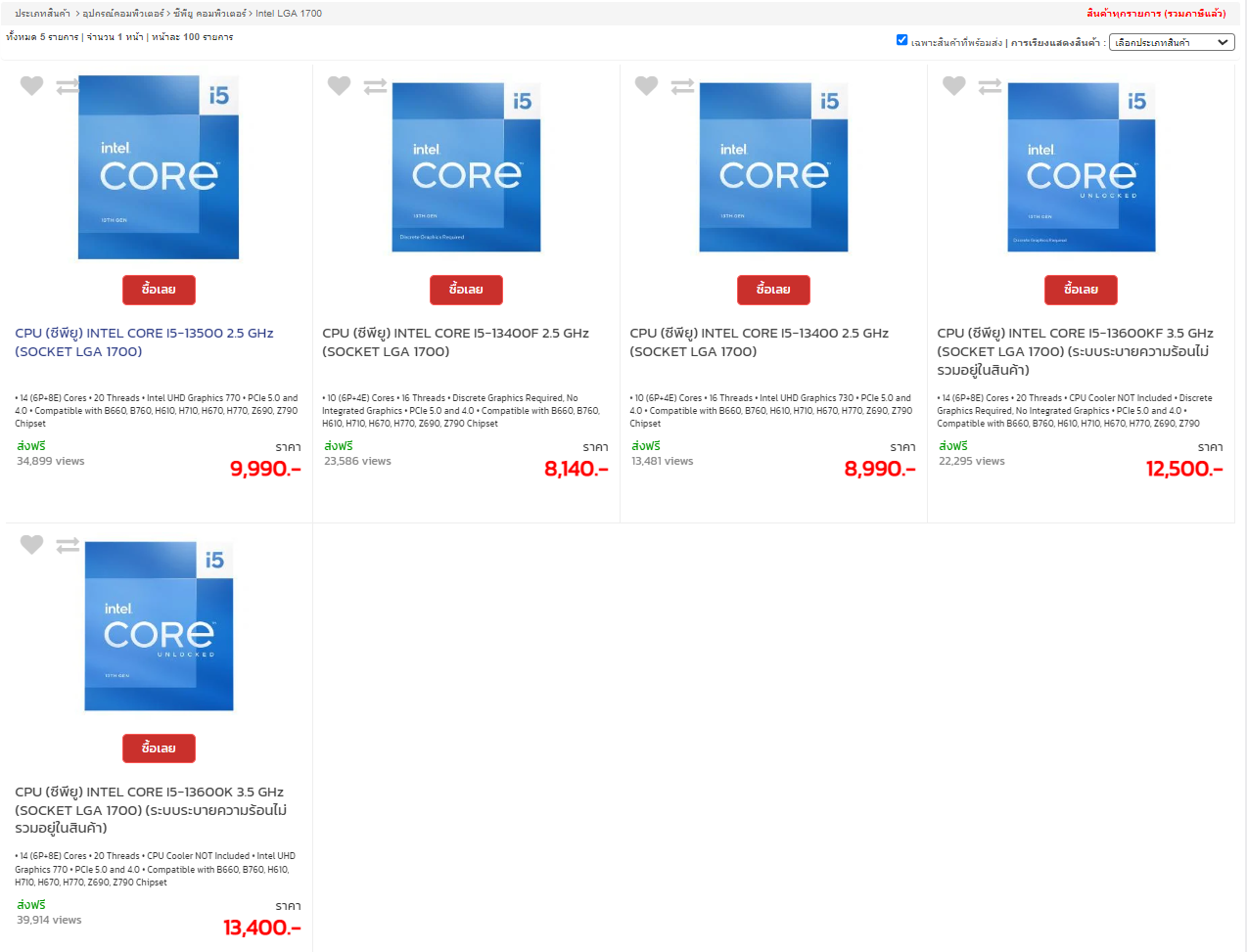This screenshot has height=952, width=1247.
Task: Click the 8,140.- price
Action: 576,469
